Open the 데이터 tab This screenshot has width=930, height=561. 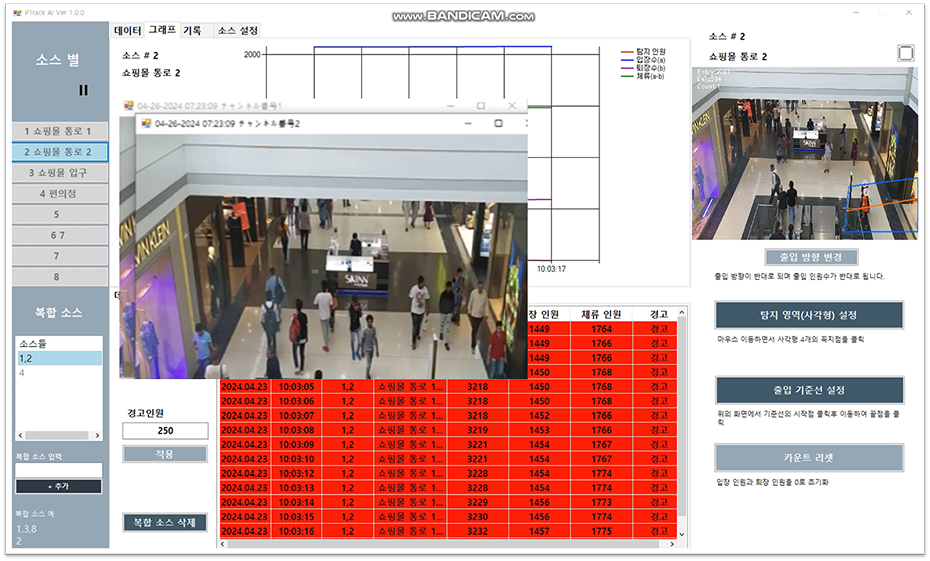coord(128,30)
